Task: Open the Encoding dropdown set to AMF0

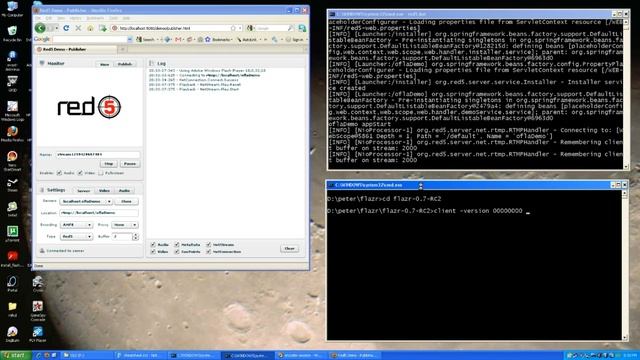Action: click(x=76, y=225)
